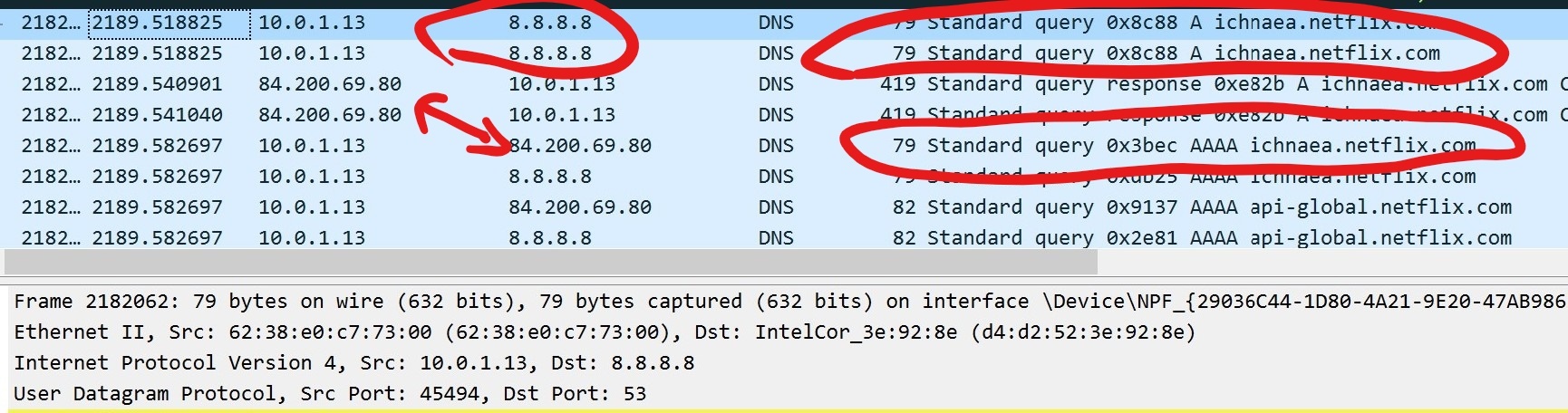Select query 0x9137 AAAA api-global.netflix.com row
The image size is (1568, 413).
[784, 207]
